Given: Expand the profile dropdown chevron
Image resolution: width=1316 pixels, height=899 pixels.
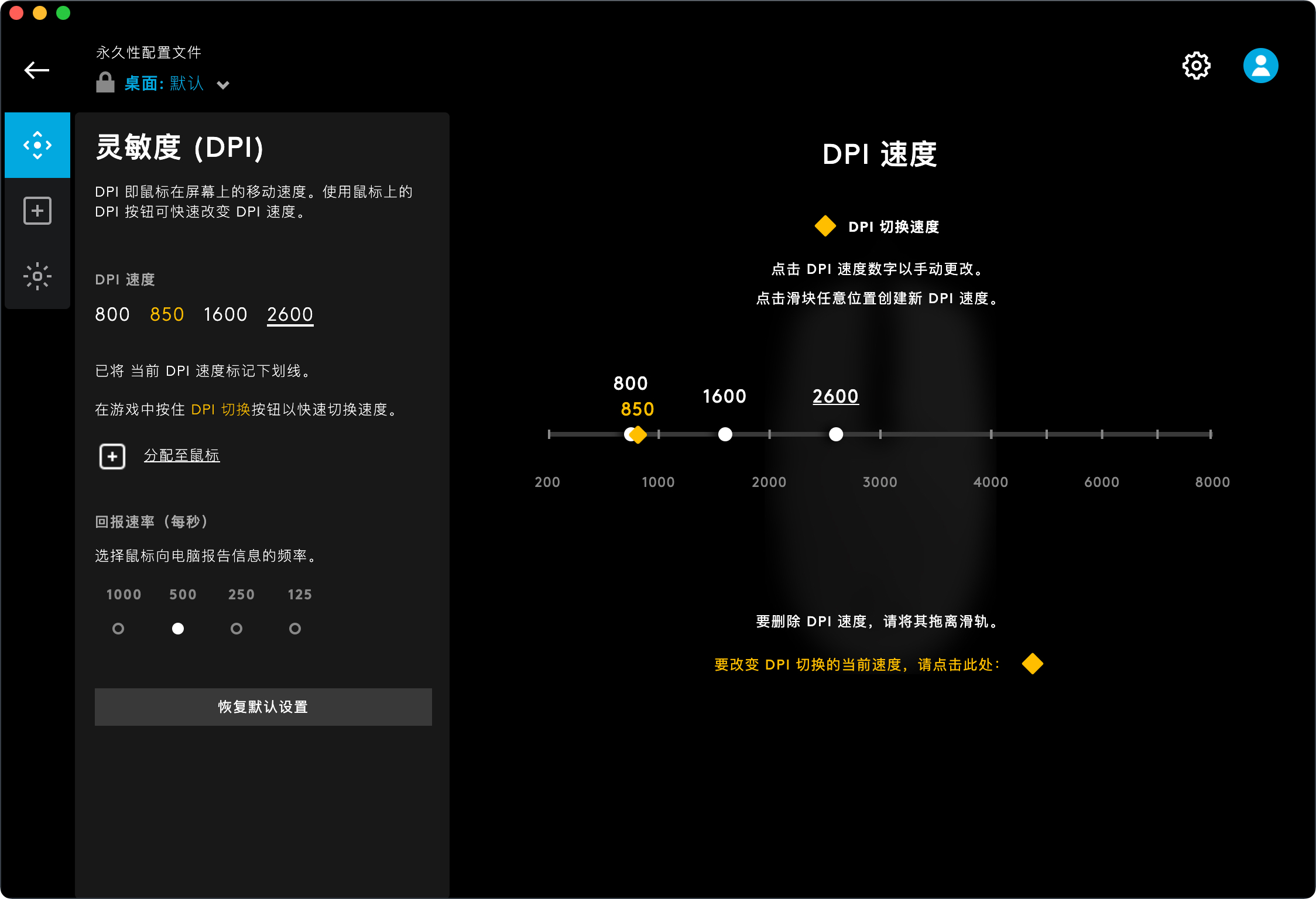Looking at the screenshot, I should (223, 85).
